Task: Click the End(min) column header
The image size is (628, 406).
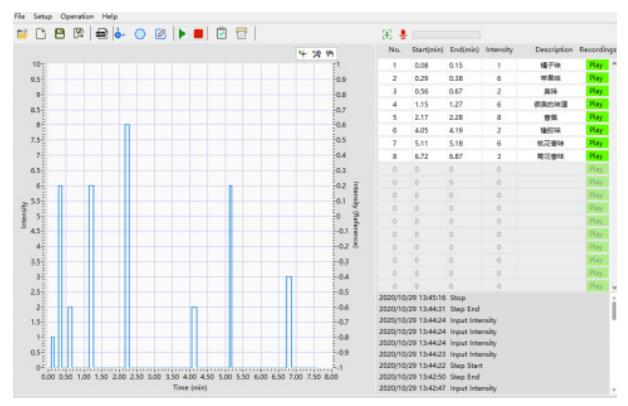Action: (465, 50)
